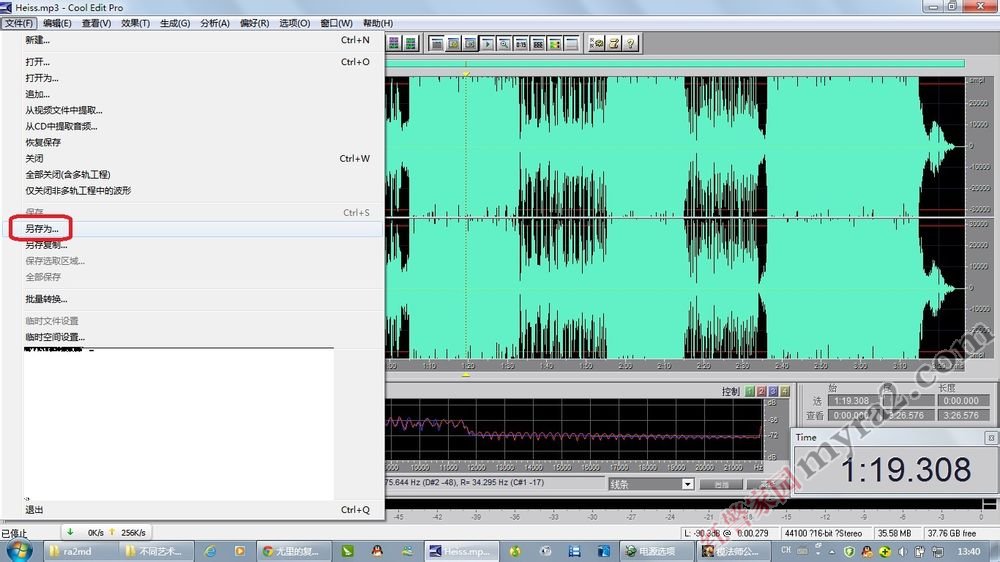Click the question mark help toolbar icon

630,43
